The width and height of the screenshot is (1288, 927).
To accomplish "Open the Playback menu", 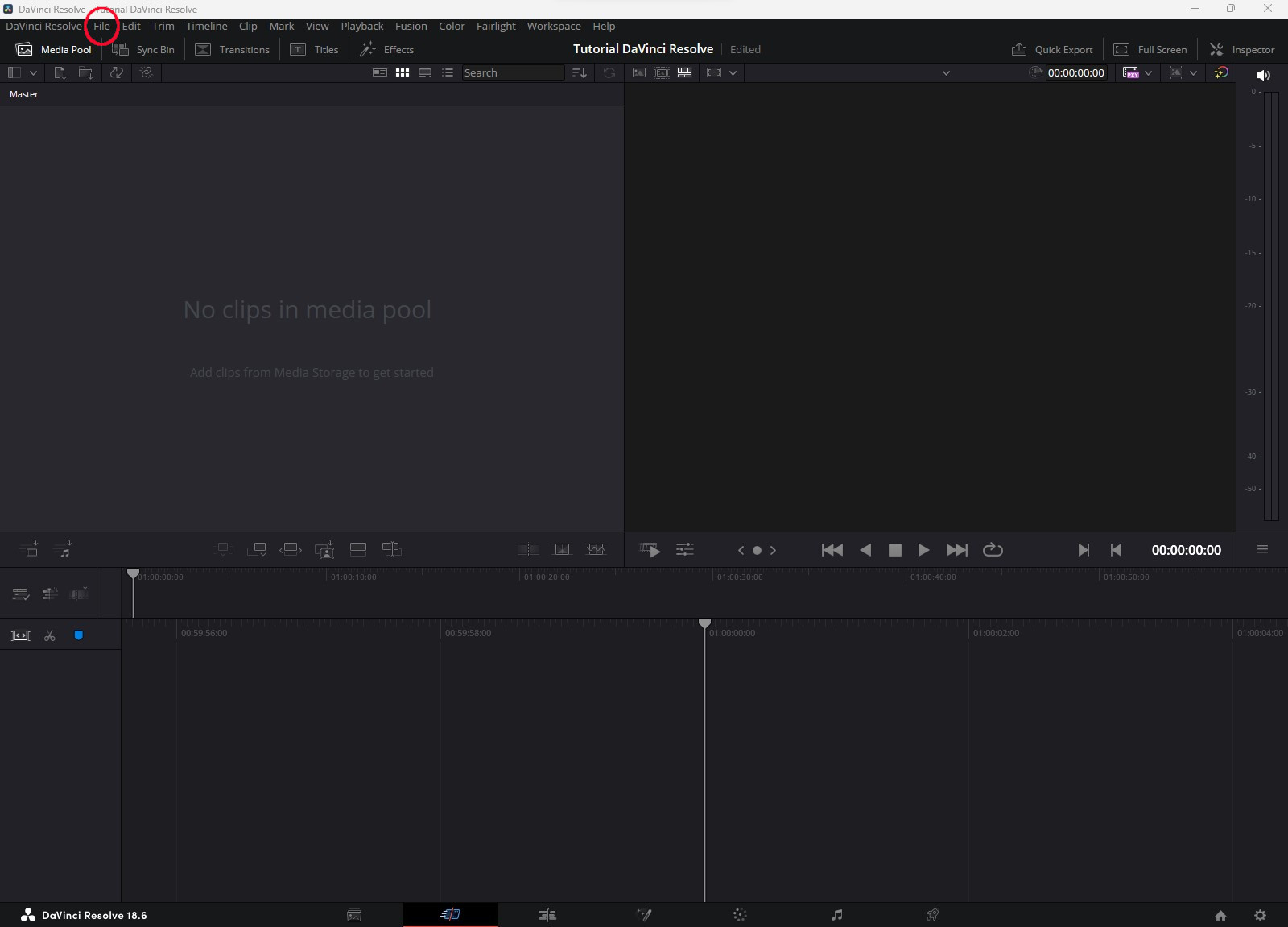I will point(361,26).
